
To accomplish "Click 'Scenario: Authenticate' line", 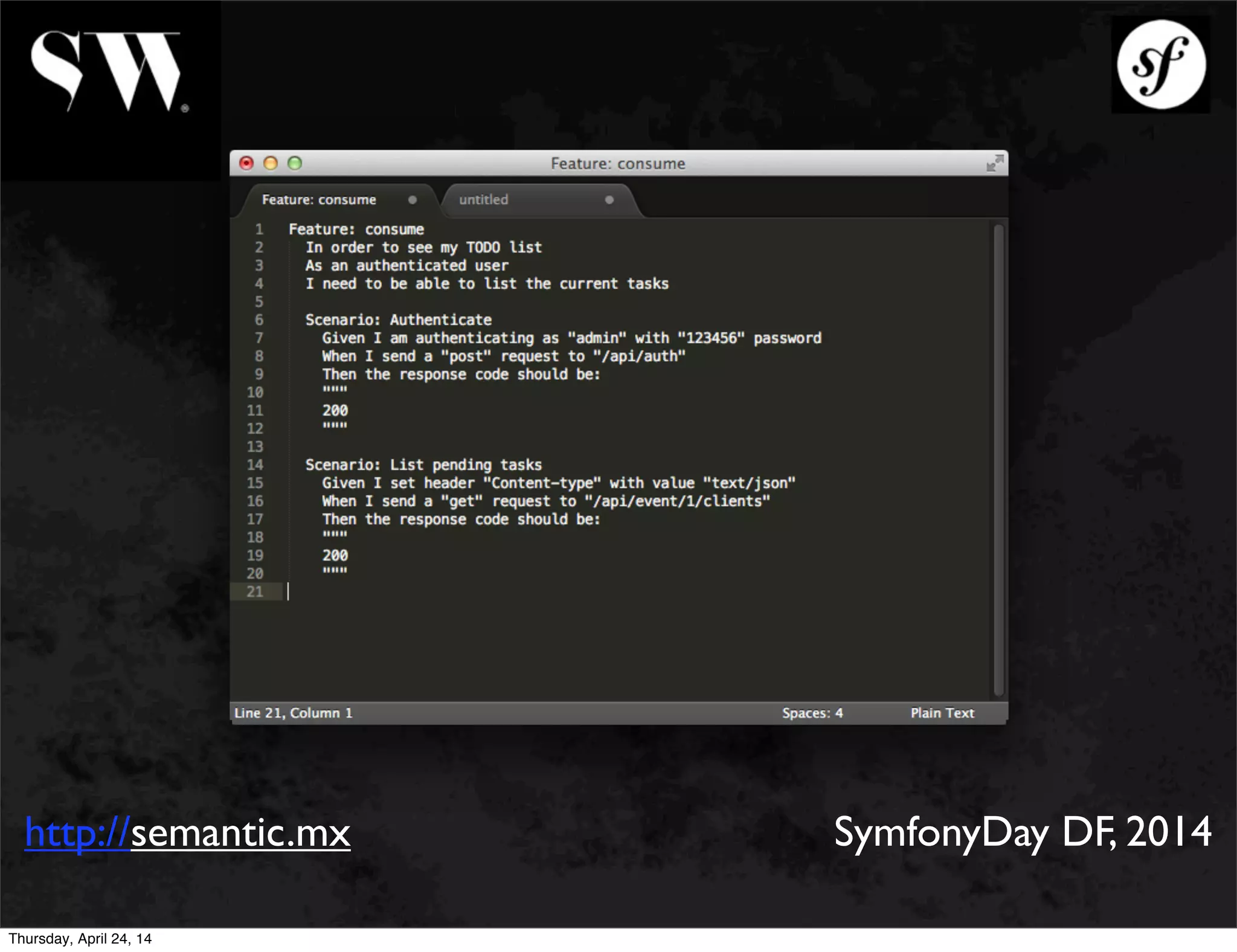I will pyautogui.click(x=399, y=320).
